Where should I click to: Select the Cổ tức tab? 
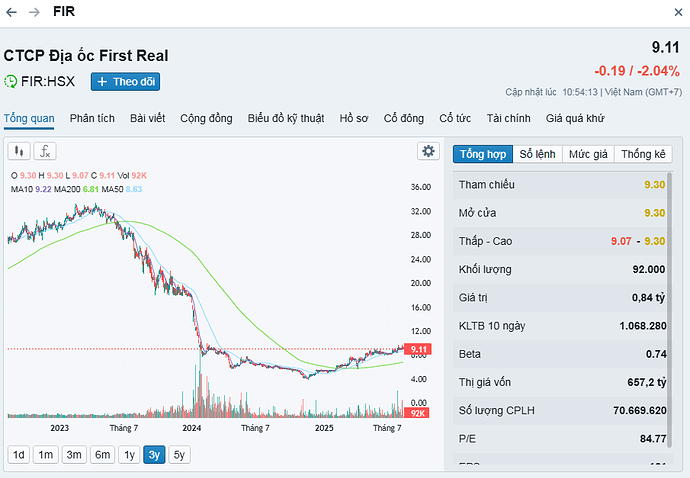455,118
